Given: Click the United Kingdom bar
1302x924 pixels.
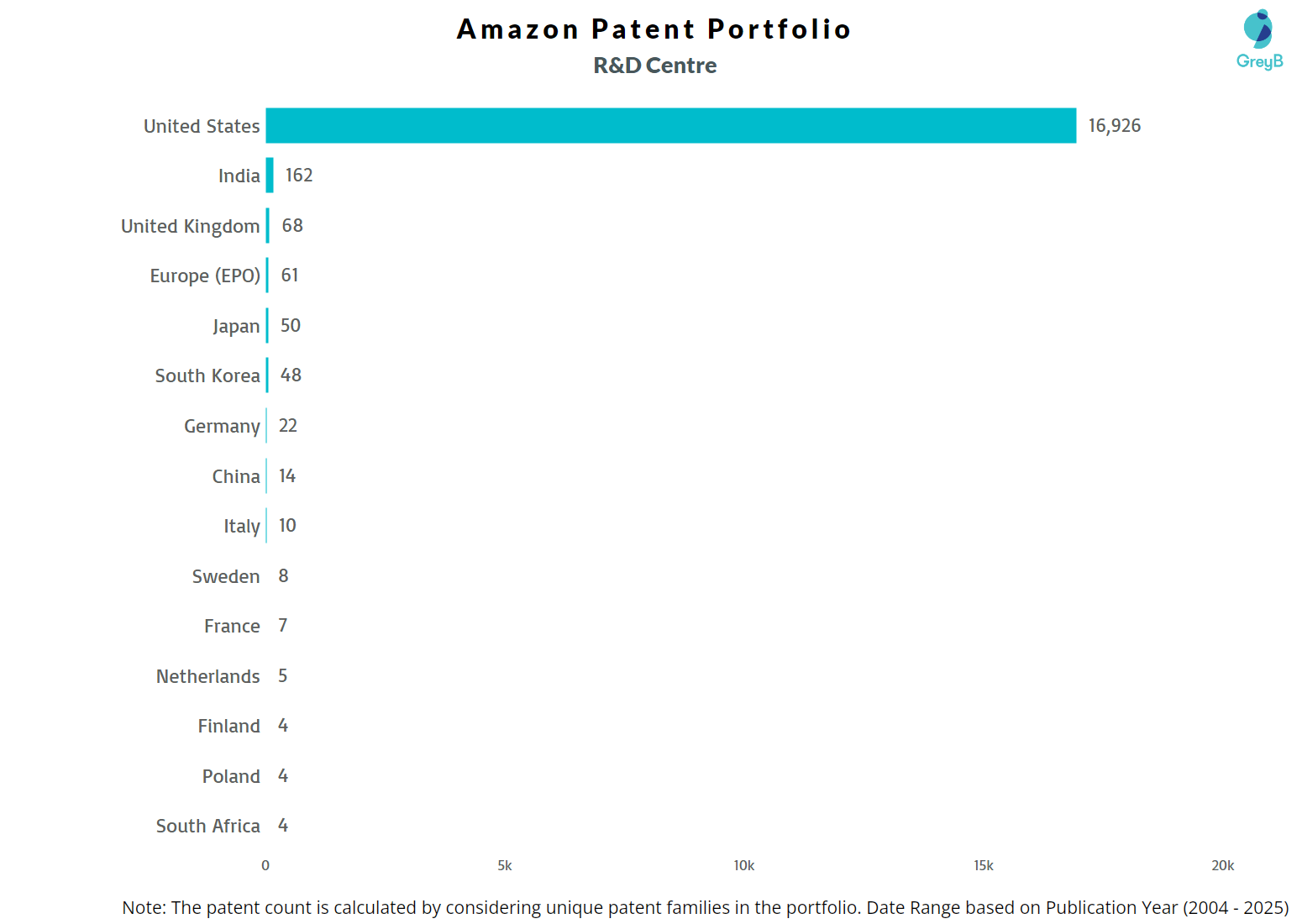Looking at the screenshot, I should (x=268, y=226).
